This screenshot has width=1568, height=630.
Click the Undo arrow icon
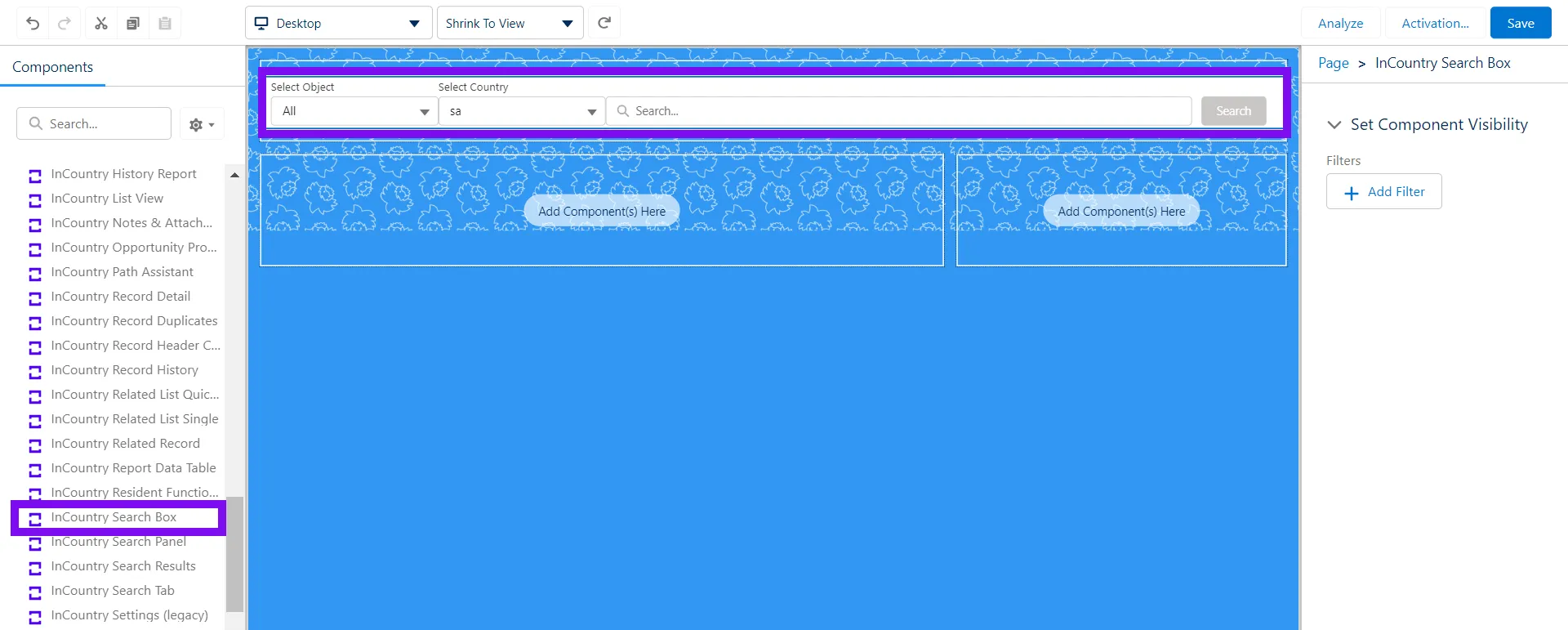pyautogui.click(x=33, y=24)
